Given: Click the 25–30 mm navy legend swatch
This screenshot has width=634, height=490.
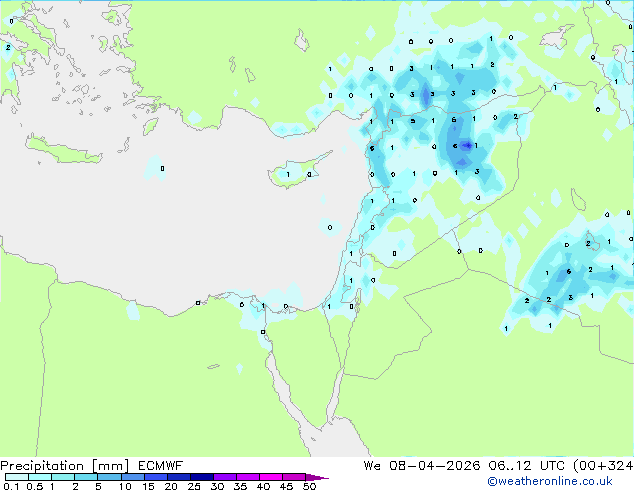Looking at the screenshot, I should [201, 477].
